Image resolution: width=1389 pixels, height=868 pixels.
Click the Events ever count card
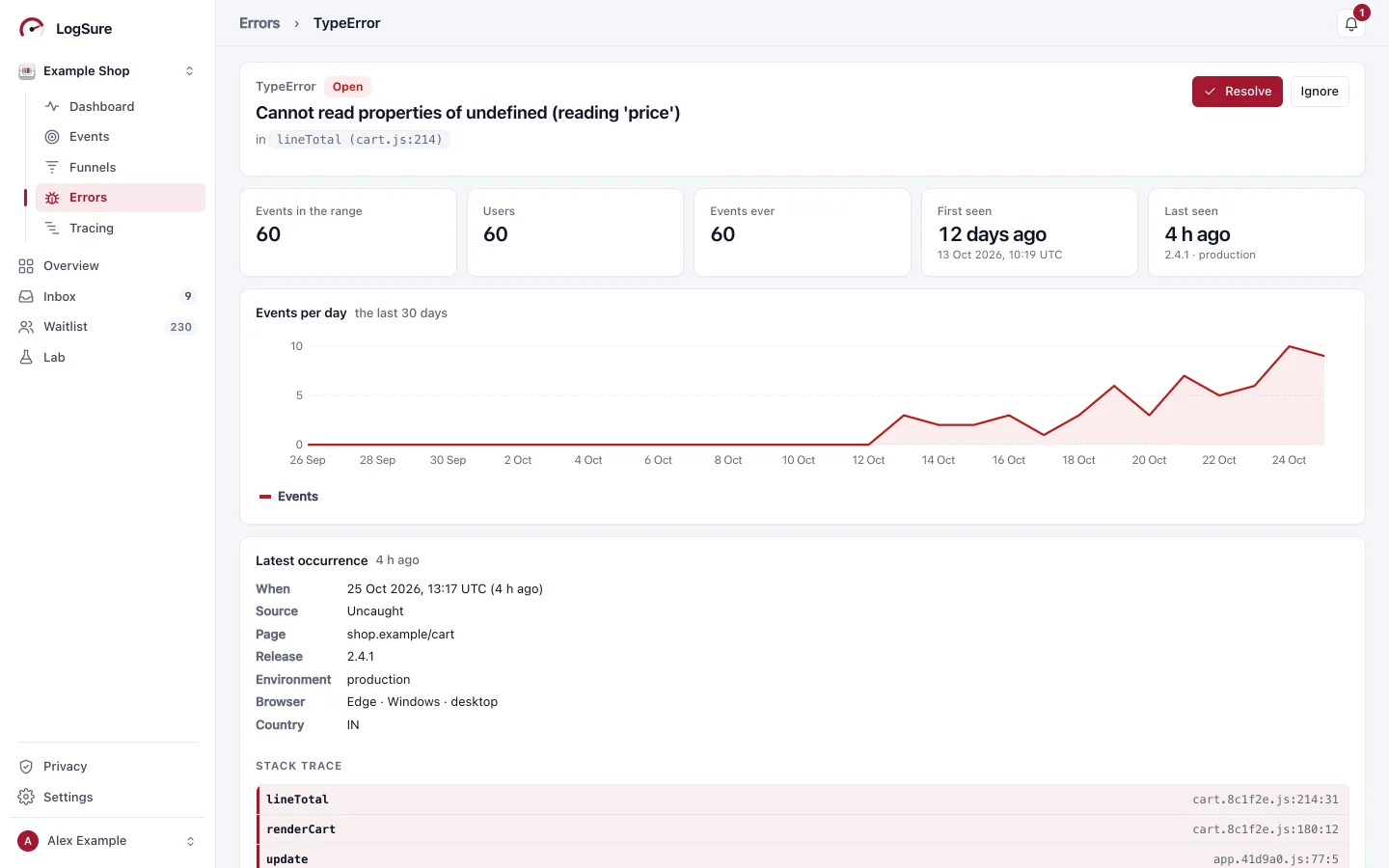[x=803, y=232]
